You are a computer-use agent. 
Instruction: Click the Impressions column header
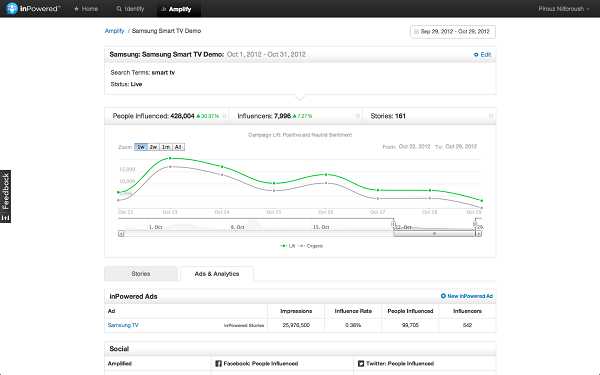(296, 311)
